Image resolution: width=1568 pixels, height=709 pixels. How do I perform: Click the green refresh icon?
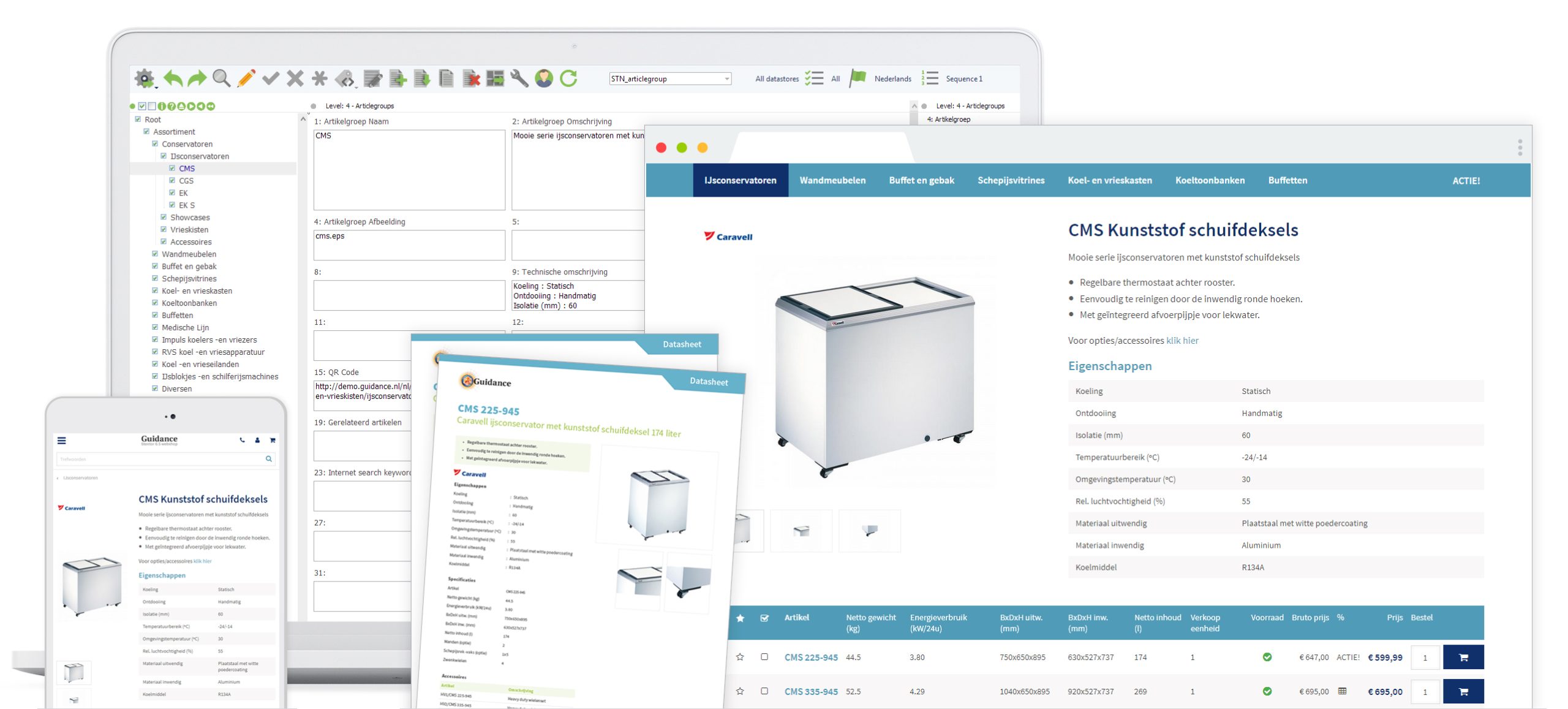coord(568,78)
